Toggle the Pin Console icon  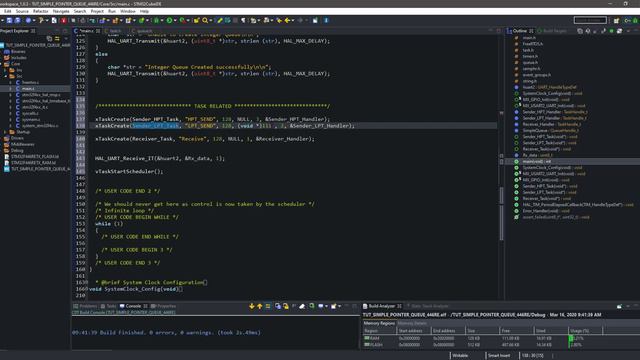click(312, 306)
